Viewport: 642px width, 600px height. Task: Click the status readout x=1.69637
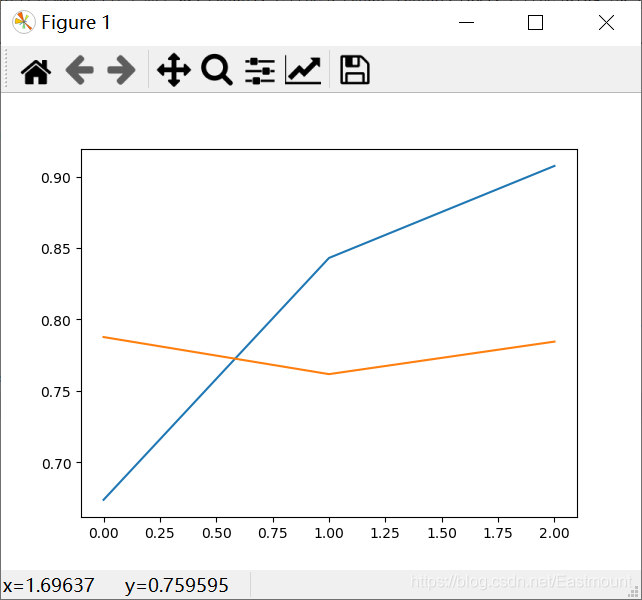coord(48,585)
